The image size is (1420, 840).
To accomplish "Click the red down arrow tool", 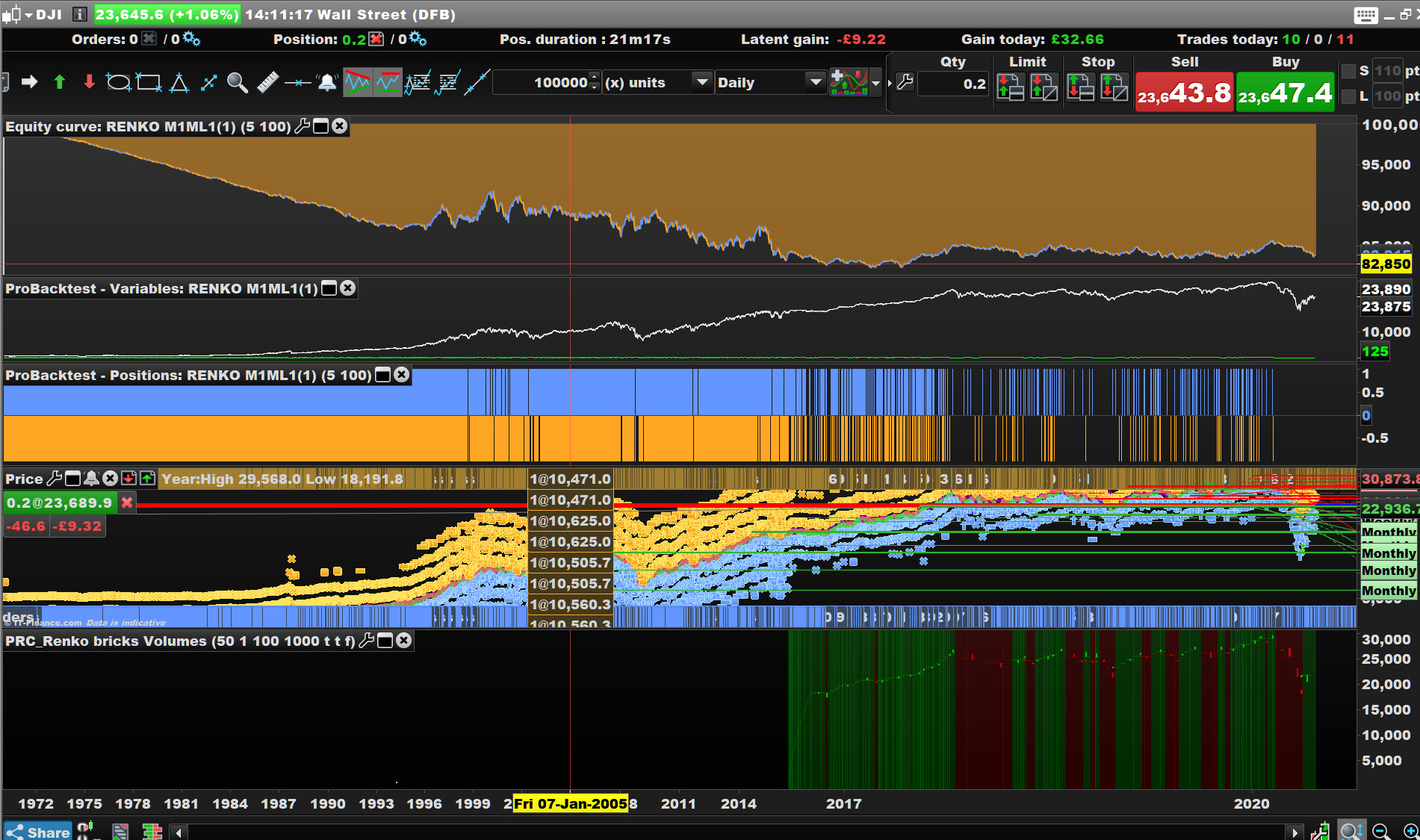I will tap(89, 82).
